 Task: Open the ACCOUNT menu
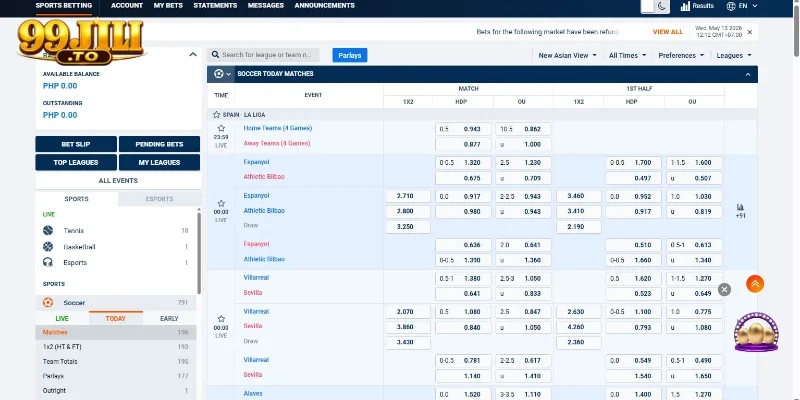(x=127, y=6)
